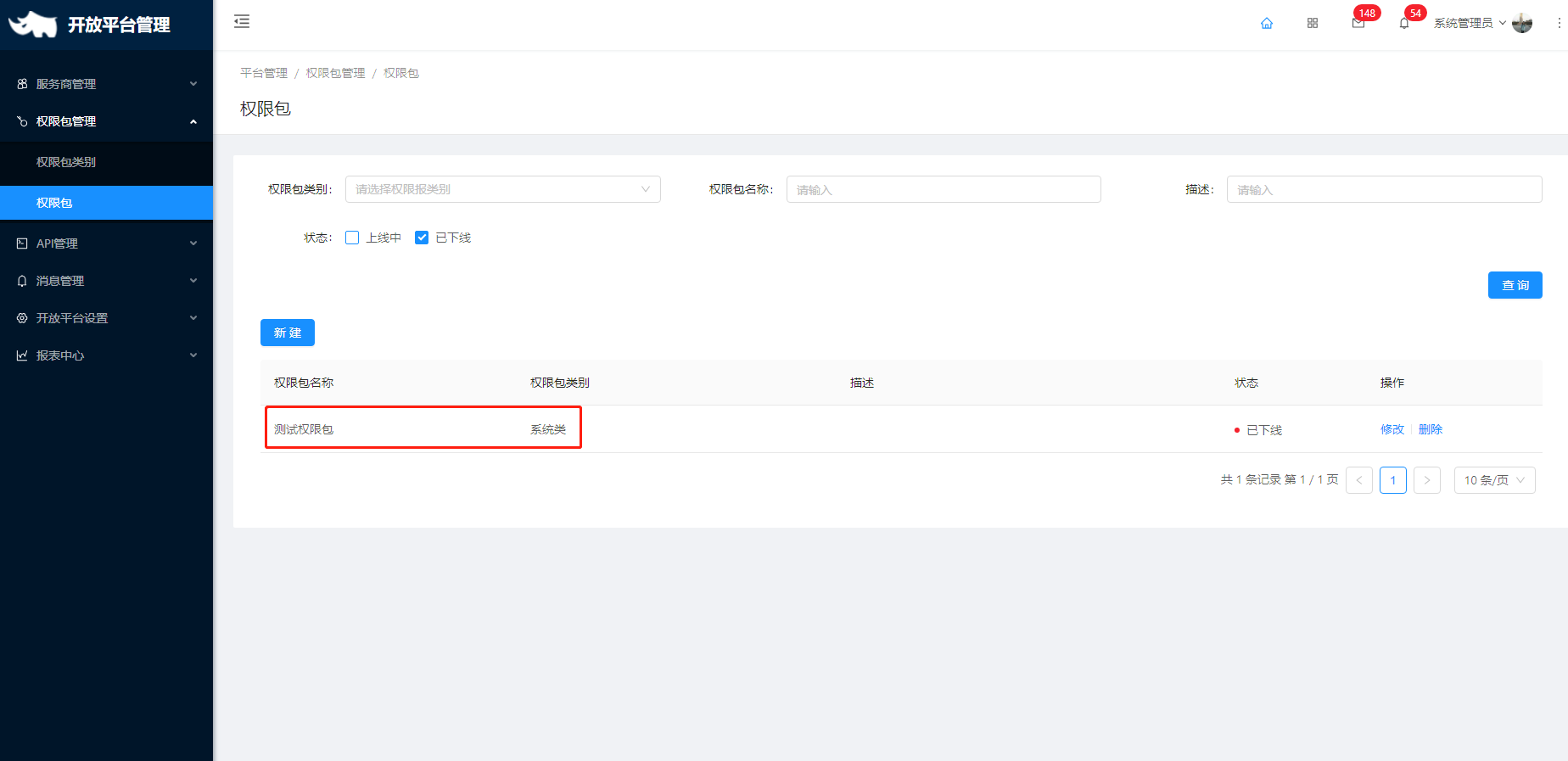Expand the 开放平台设置 menu chevron
Viewport: 1568px width, 761px height.
[193, 318]
